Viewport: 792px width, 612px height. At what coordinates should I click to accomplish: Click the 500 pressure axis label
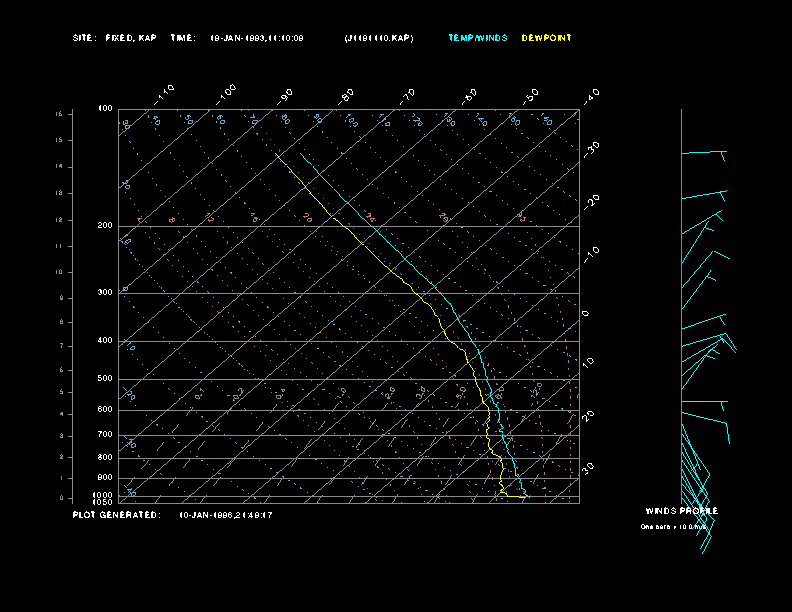pyautogui.click(x=105, y=379)
